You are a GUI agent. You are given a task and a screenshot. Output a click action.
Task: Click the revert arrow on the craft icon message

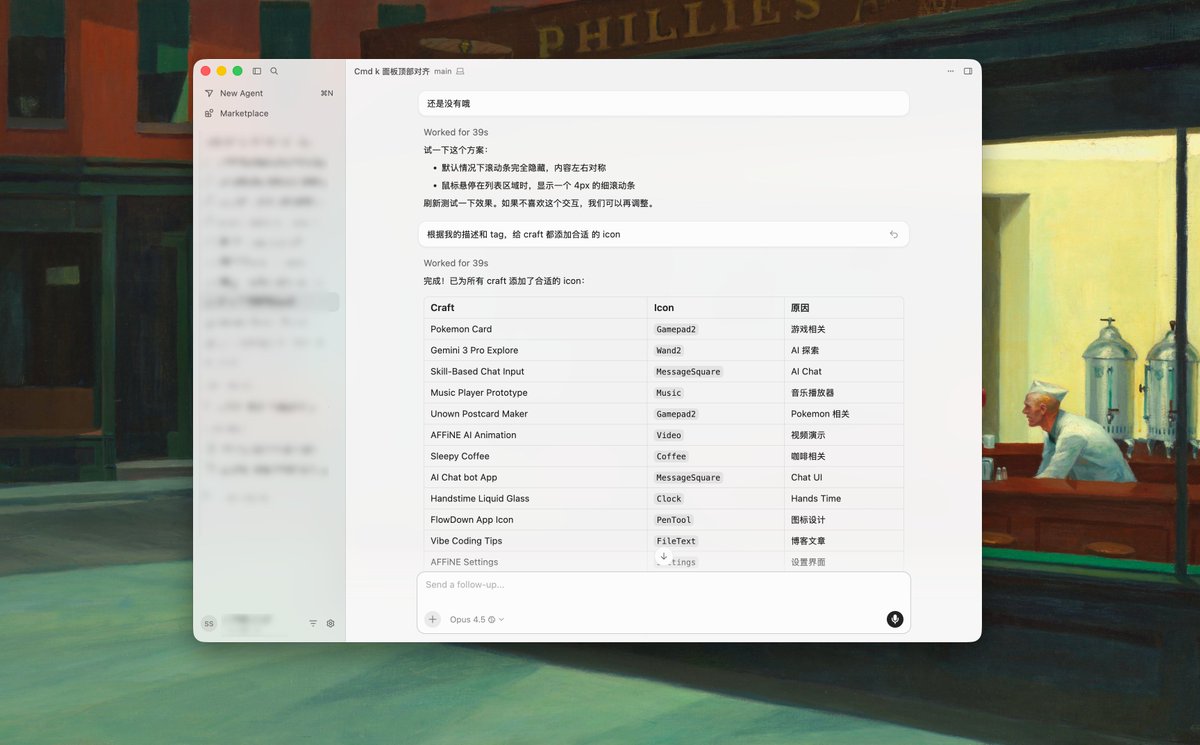[x=894, y=234]
